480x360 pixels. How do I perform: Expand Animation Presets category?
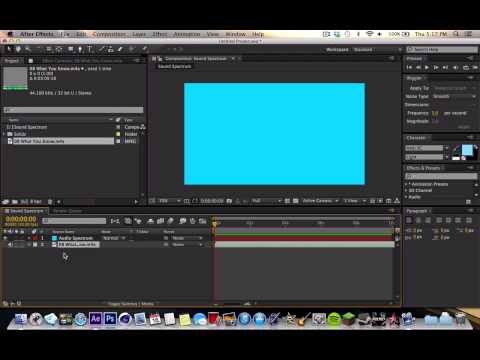(407, 184)
